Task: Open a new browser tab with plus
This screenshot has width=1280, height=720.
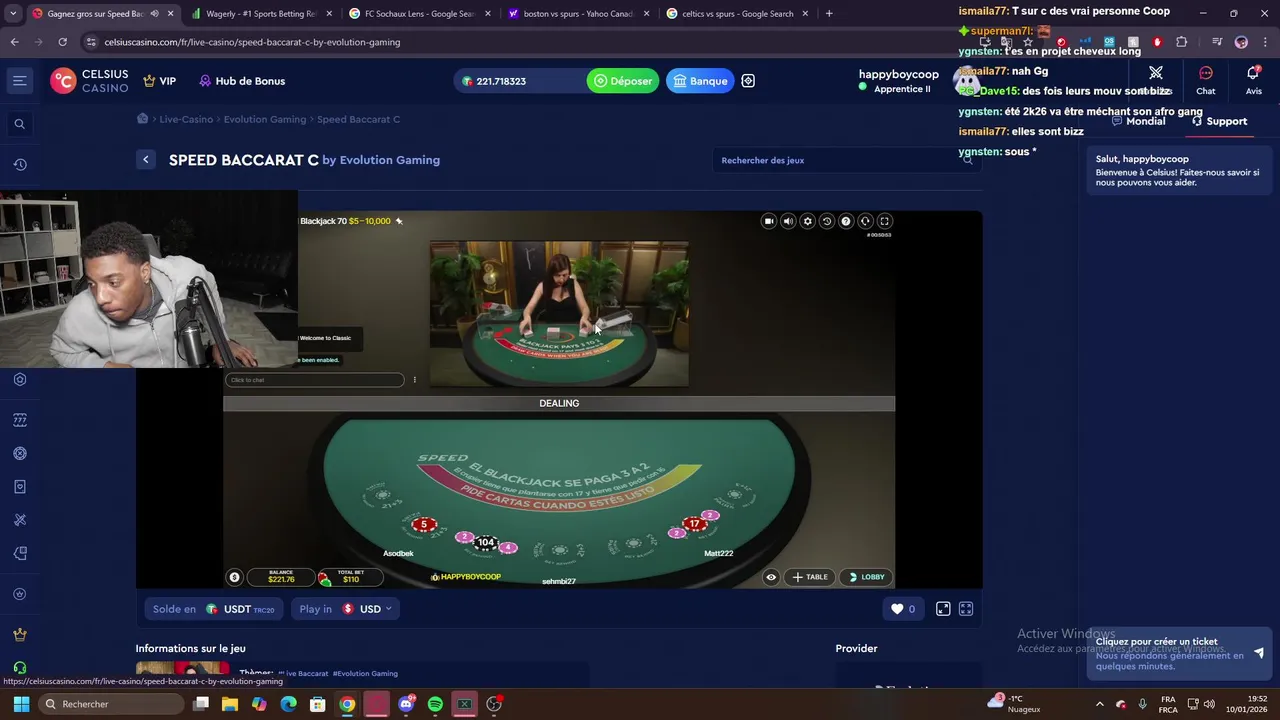Action: coord(829,14)
